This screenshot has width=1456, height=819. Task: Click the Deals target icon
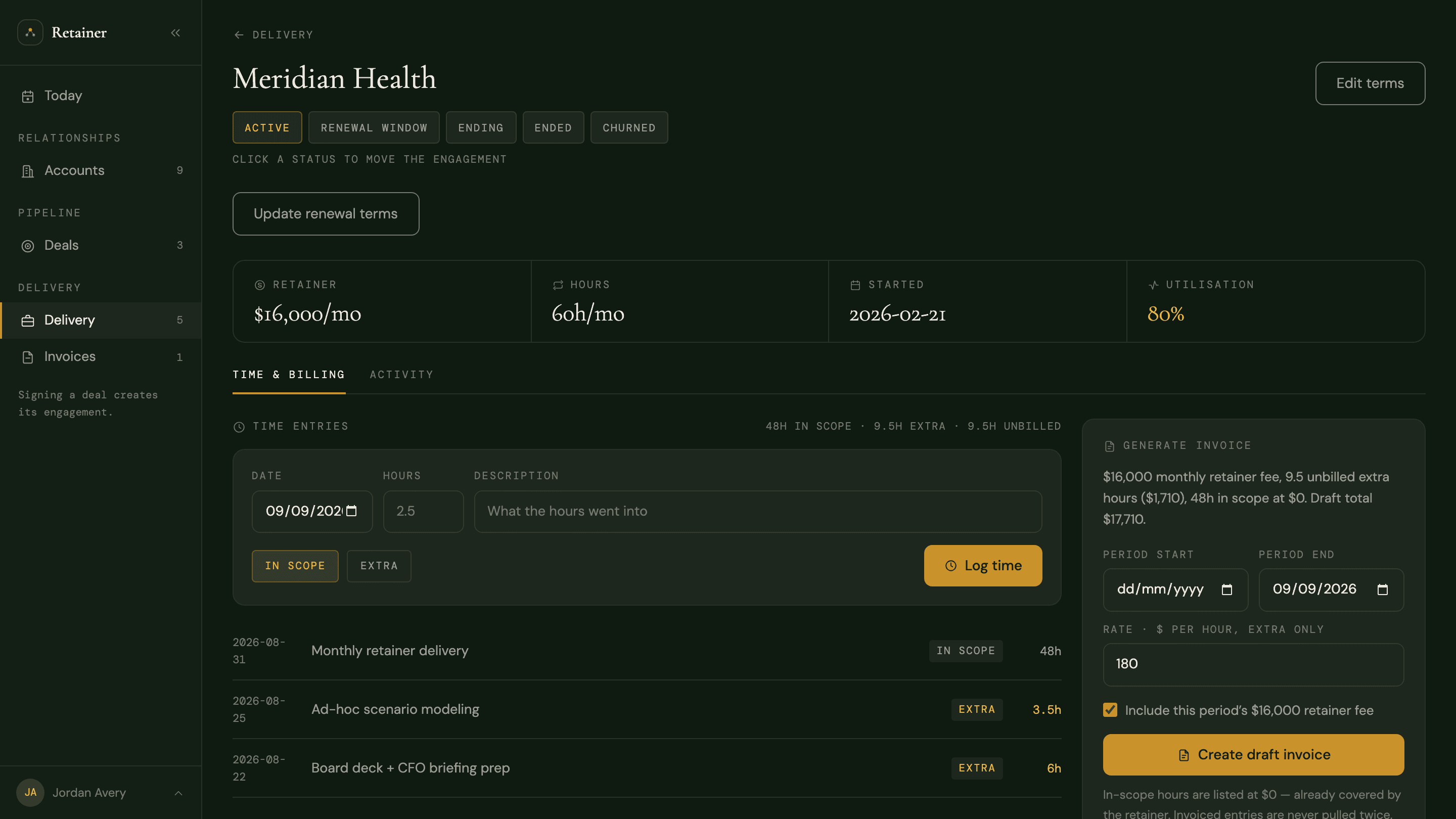(28, 245)
